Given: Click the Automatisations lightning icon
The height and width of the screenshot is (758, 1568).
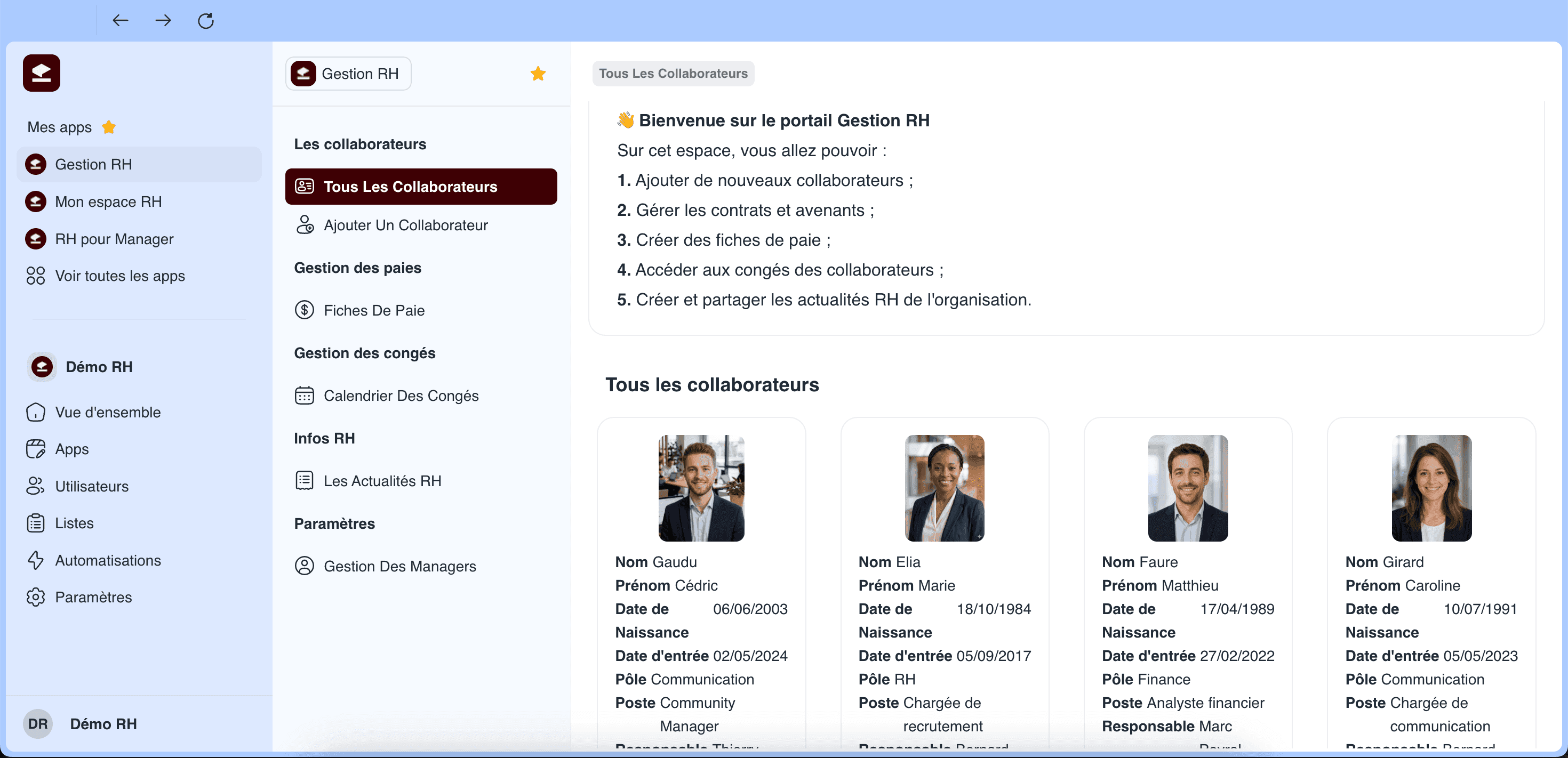Looking at the screenshot, I should point(36,560).
